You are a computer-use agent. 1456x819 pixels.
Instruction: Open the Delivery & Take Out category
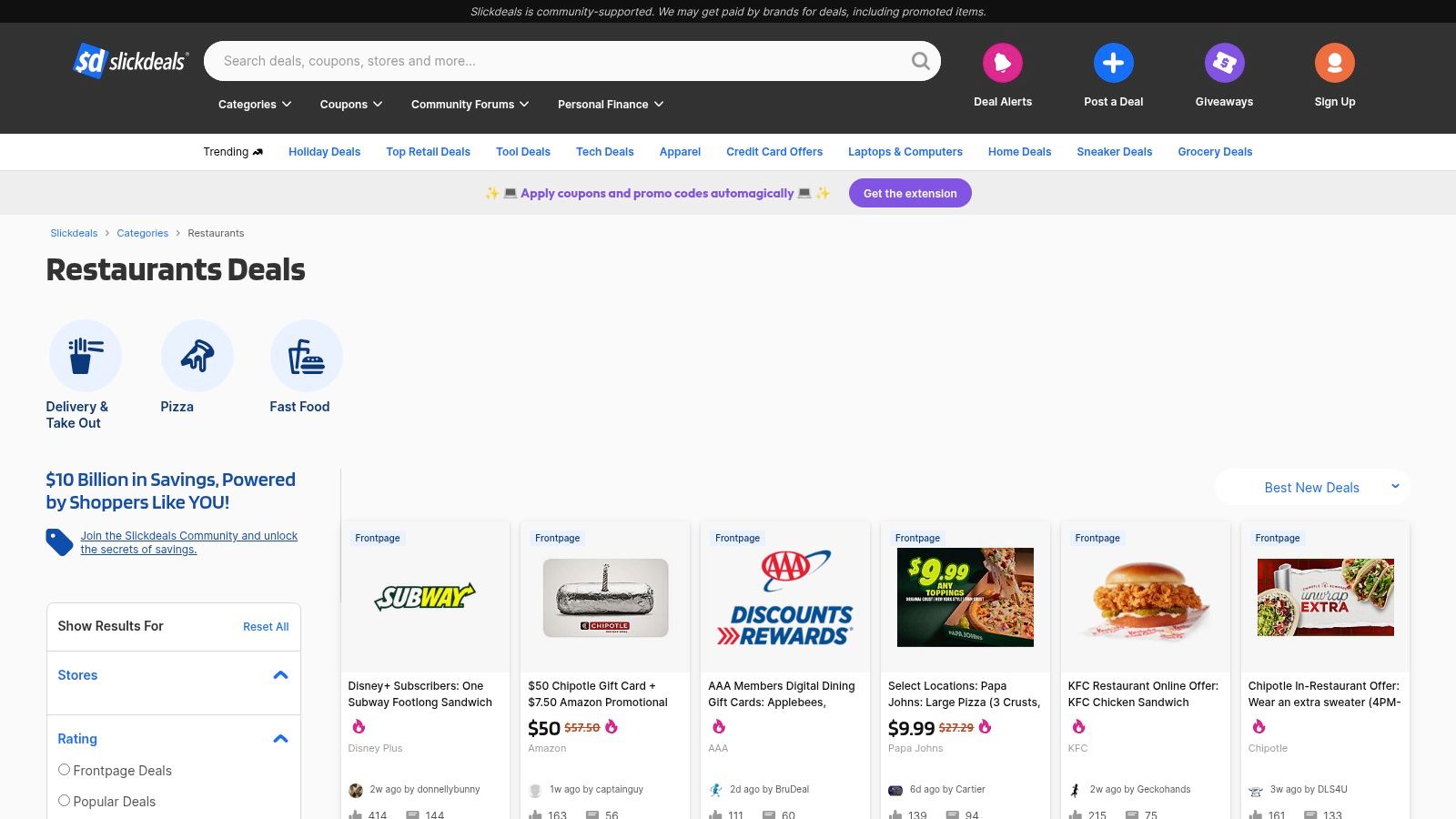pos(86,355)
